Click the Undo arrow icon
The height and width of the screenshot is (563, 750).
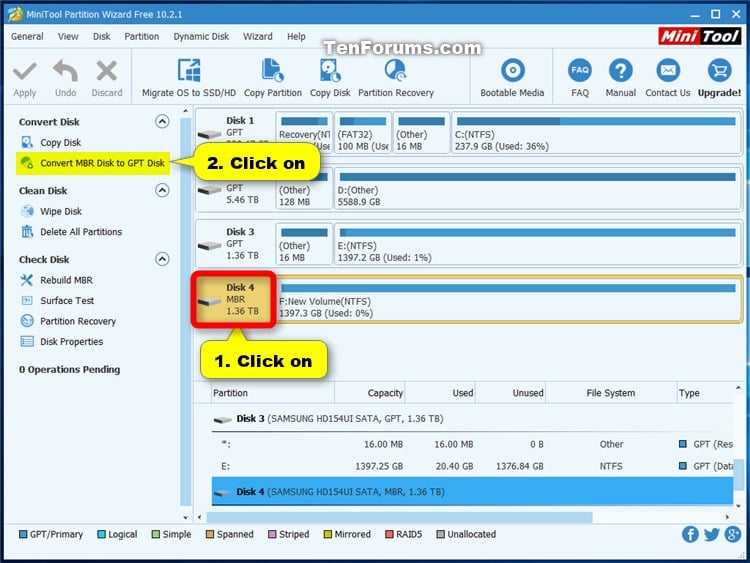tap(66, 71)
